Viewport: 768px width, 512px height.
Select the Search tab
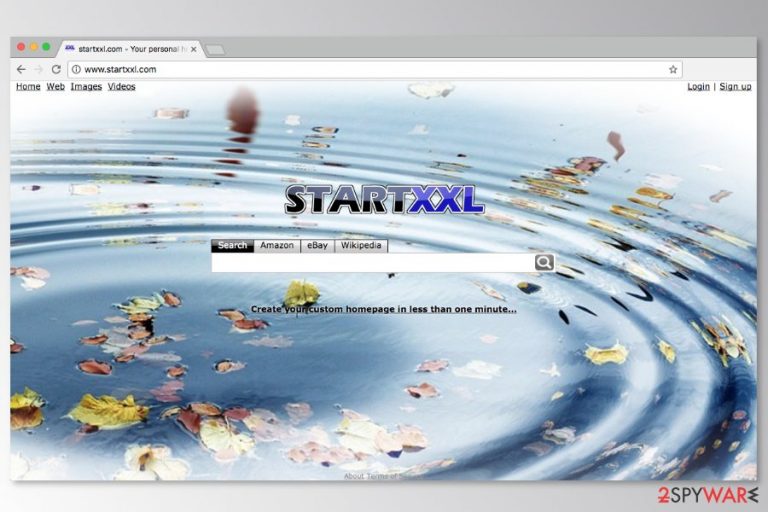pos(233,245)
